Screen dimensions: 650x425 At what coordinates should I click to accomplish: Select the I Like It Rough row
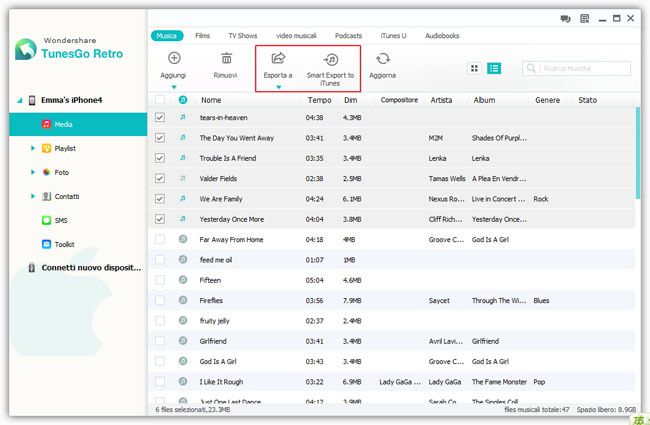pos(391,381)
